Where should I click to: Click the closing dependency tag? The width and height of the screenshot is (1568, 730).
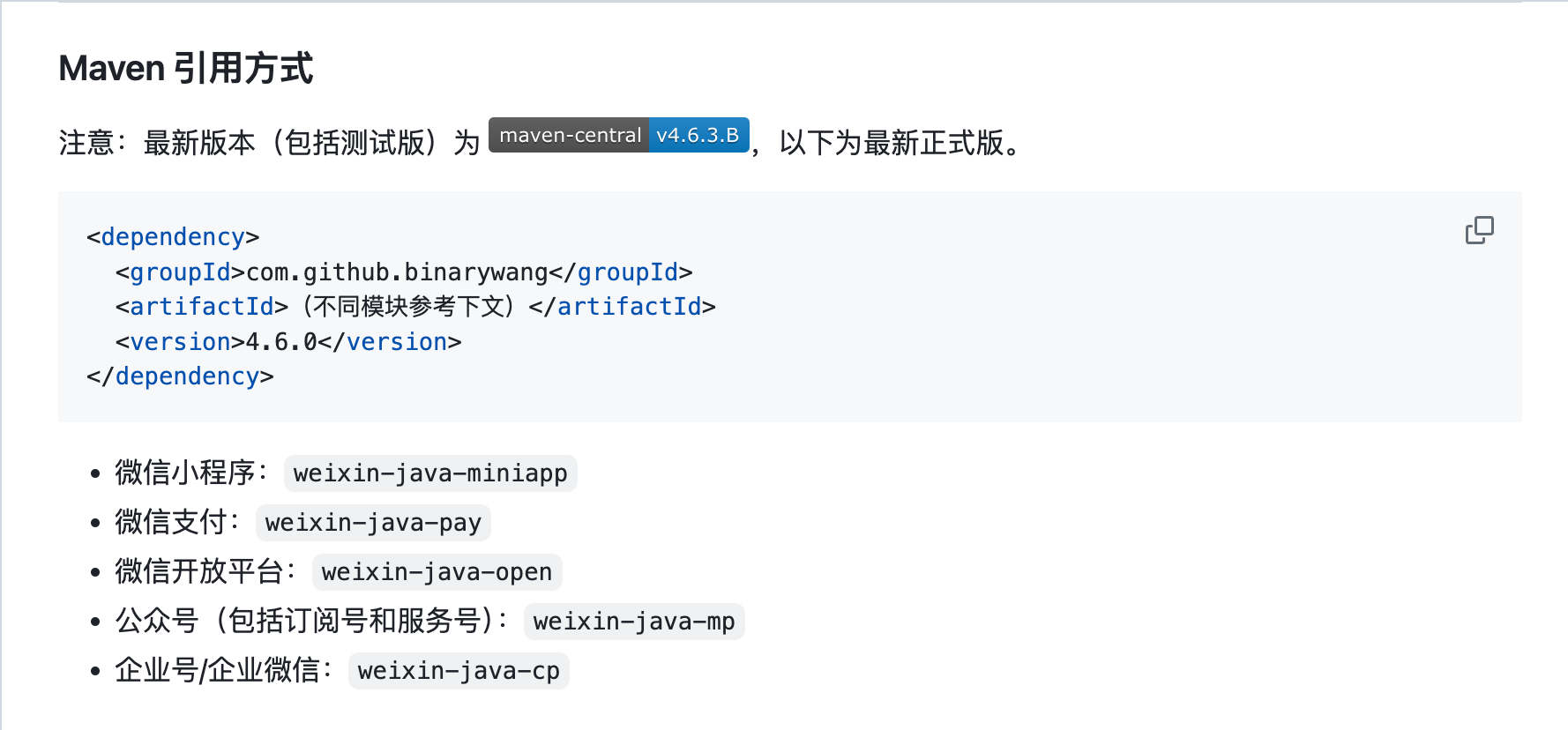pos(180,376)
